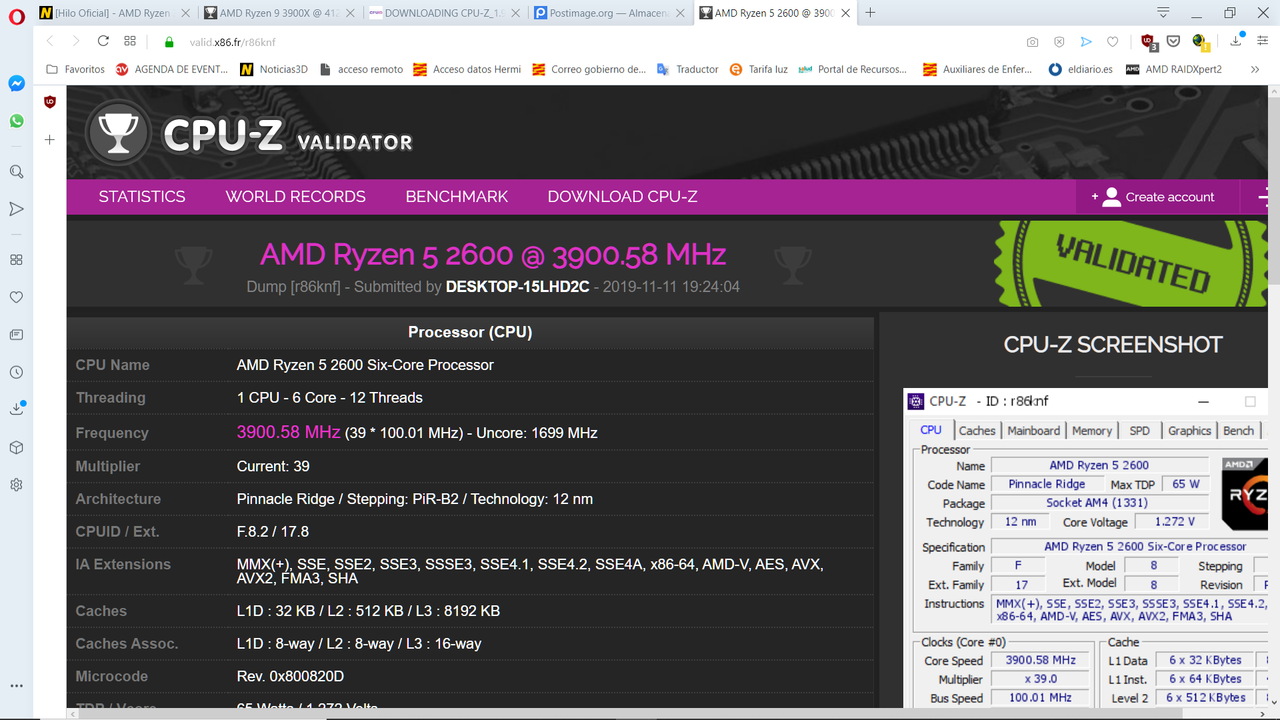Click 'AMD Ryzen 5 2600 Six-Core Processor' text
Screen dimensions: 1280x720
(x=365, y=365)
